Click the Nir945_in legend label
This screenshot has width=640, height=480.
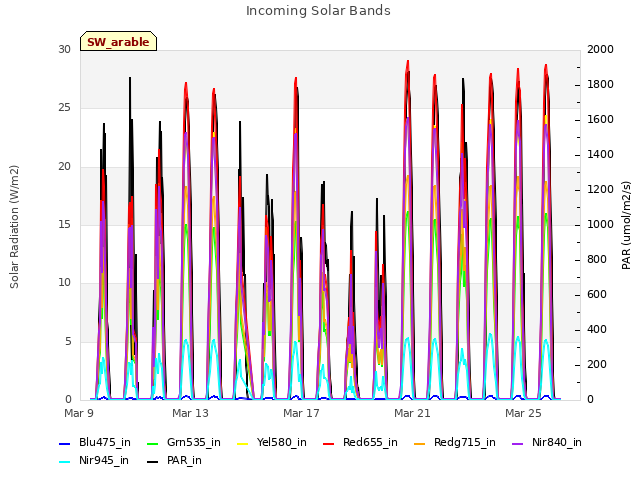point(104,460)
